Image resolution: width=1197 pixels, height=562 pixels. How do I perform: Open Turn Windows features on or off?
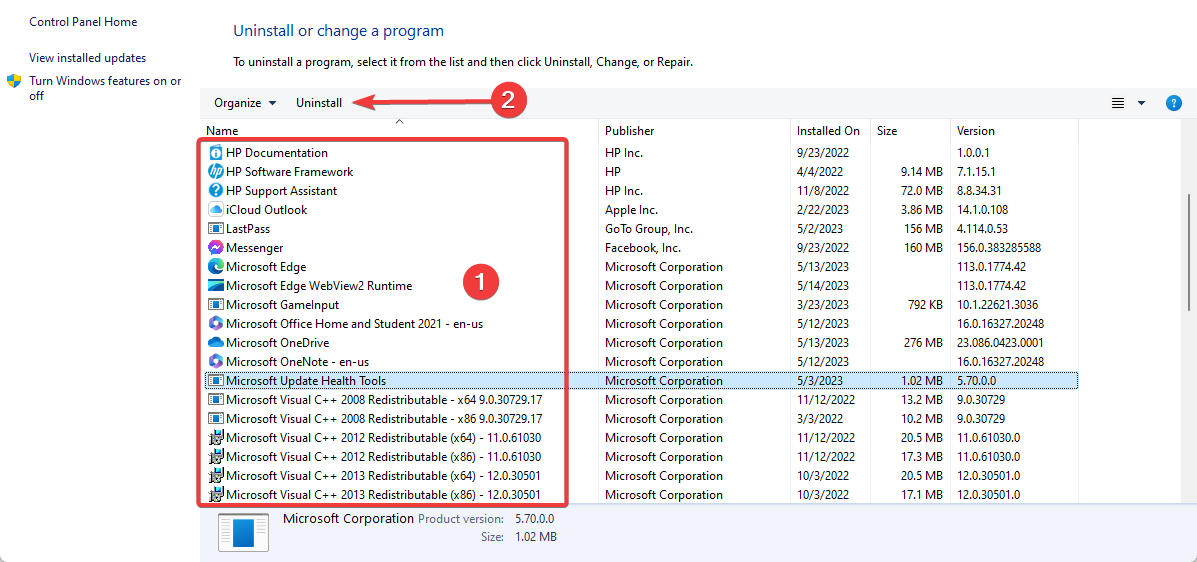(105, 89)
